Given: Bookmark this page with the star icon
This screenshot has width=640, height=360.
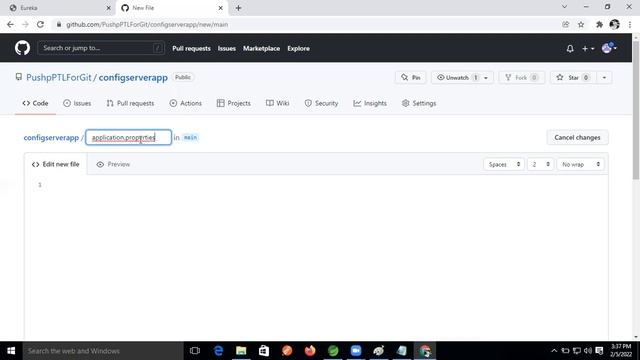Looking at the screenshot, I should (x=581, y=24).
